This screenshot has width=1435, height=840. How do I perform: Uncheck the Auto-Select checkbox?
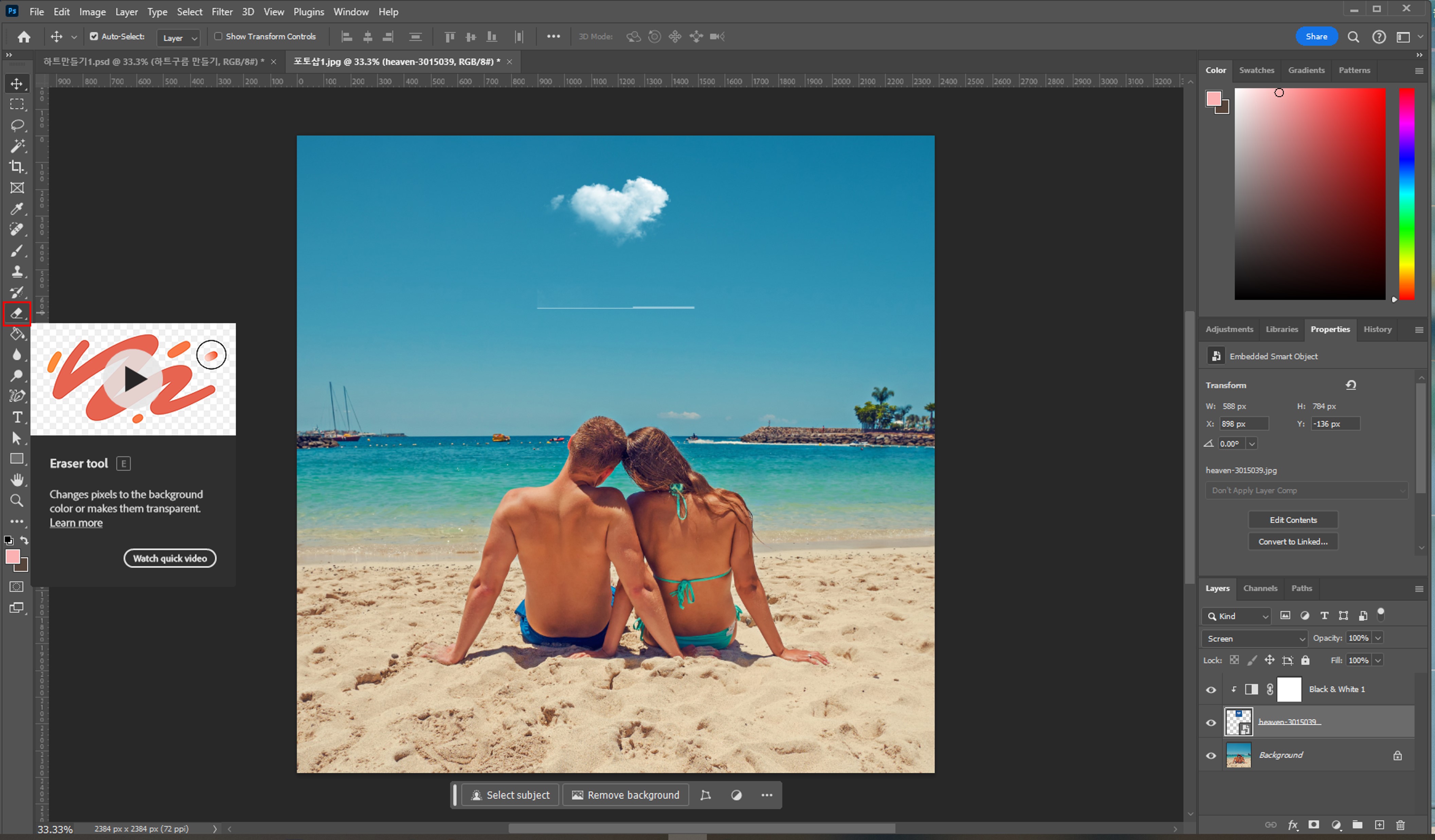coord(94,36)
